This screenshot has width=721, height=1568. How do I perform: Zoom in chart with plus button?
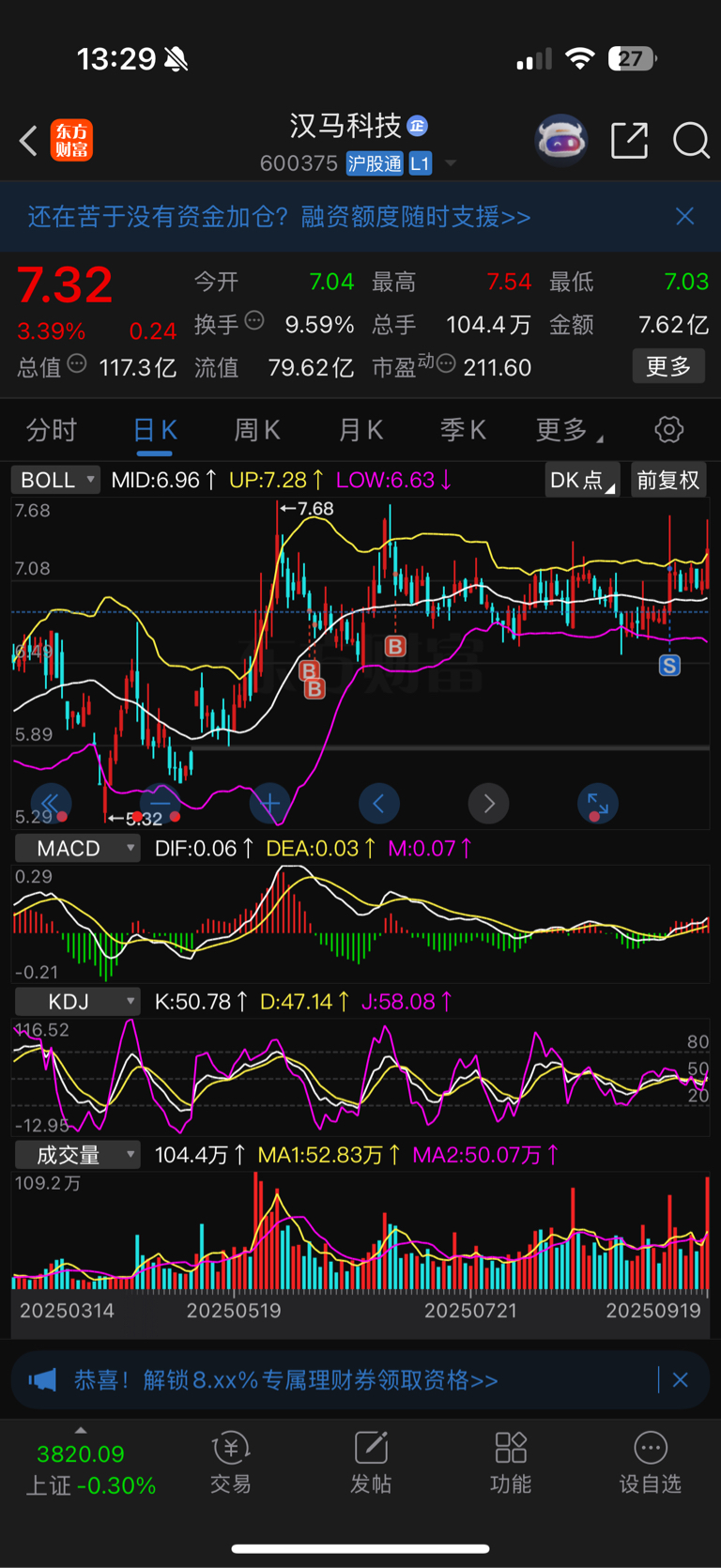(x=269, y=804)
